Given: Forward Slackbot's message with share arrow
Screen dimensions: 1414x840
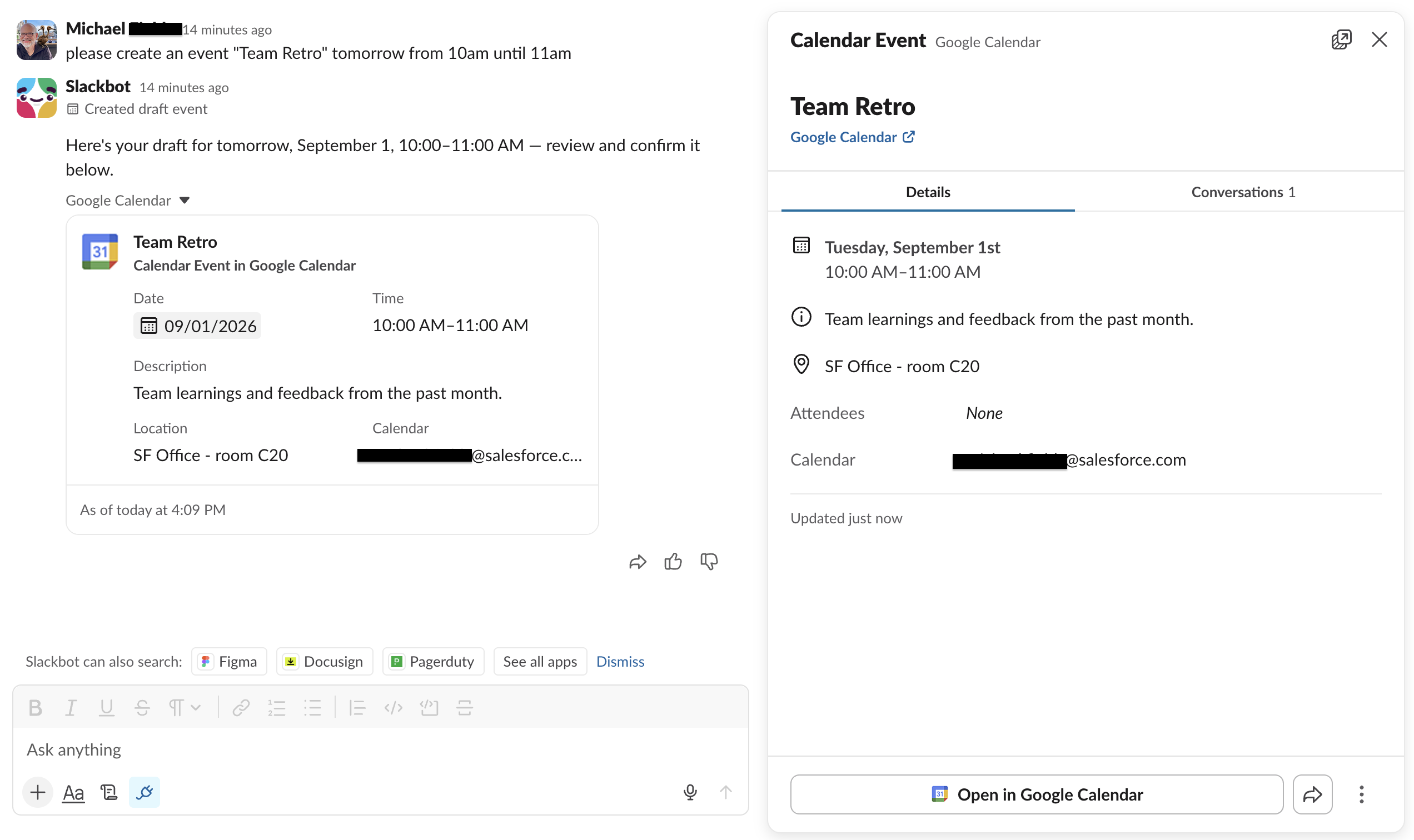Looking at the screenshot, I should (x=638, y=562).
